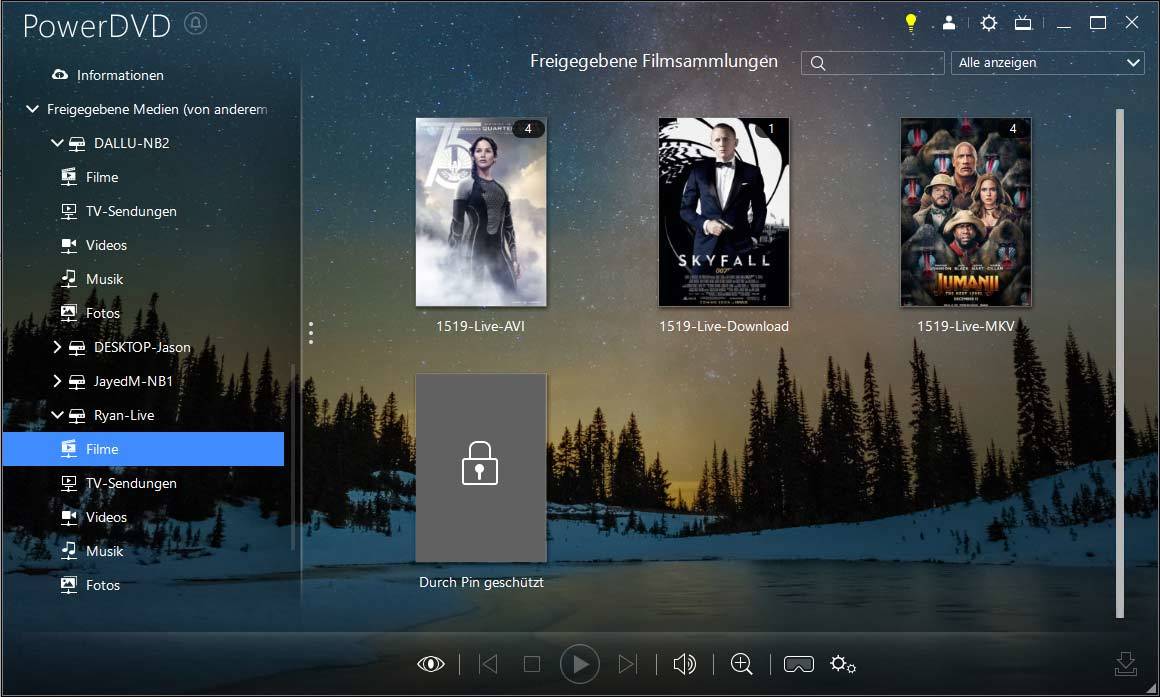1160x697 pixels.
Task: Click the Informationen cloud icon
Action: click(60, 75)
